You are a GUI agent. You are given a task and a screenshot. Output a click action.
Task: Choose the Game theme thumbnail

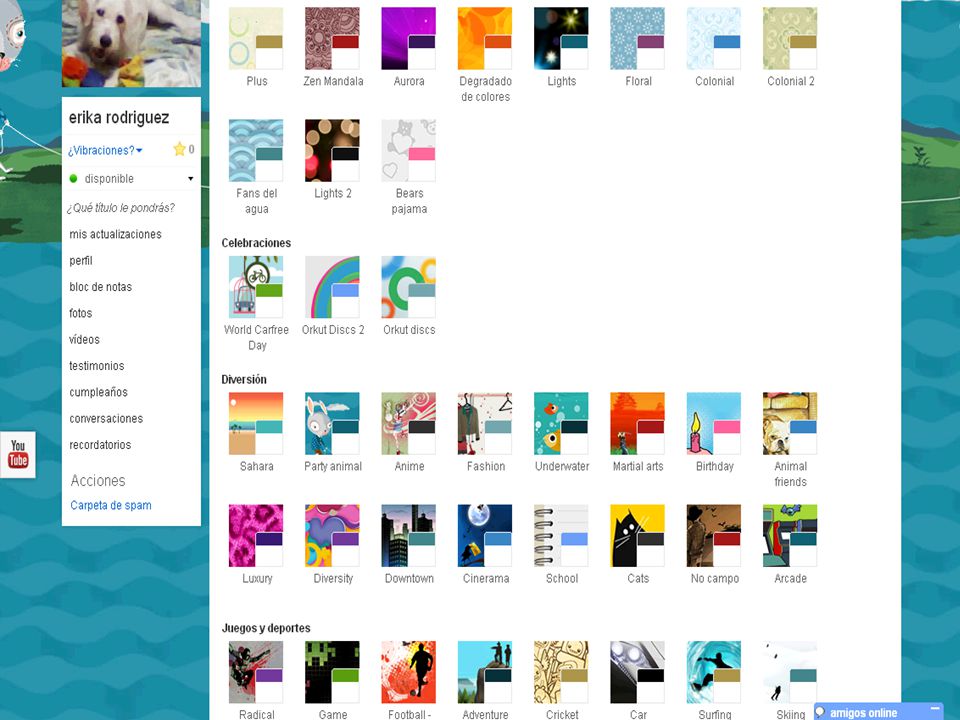332,672
